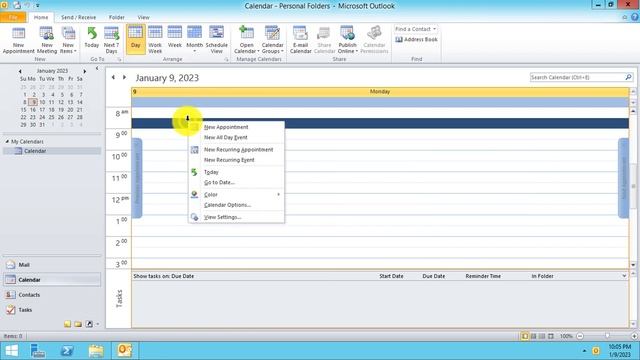The width and height of the screenshot is (640, 360).
Task: Open Windows Start button
Action: coord(12,351)
